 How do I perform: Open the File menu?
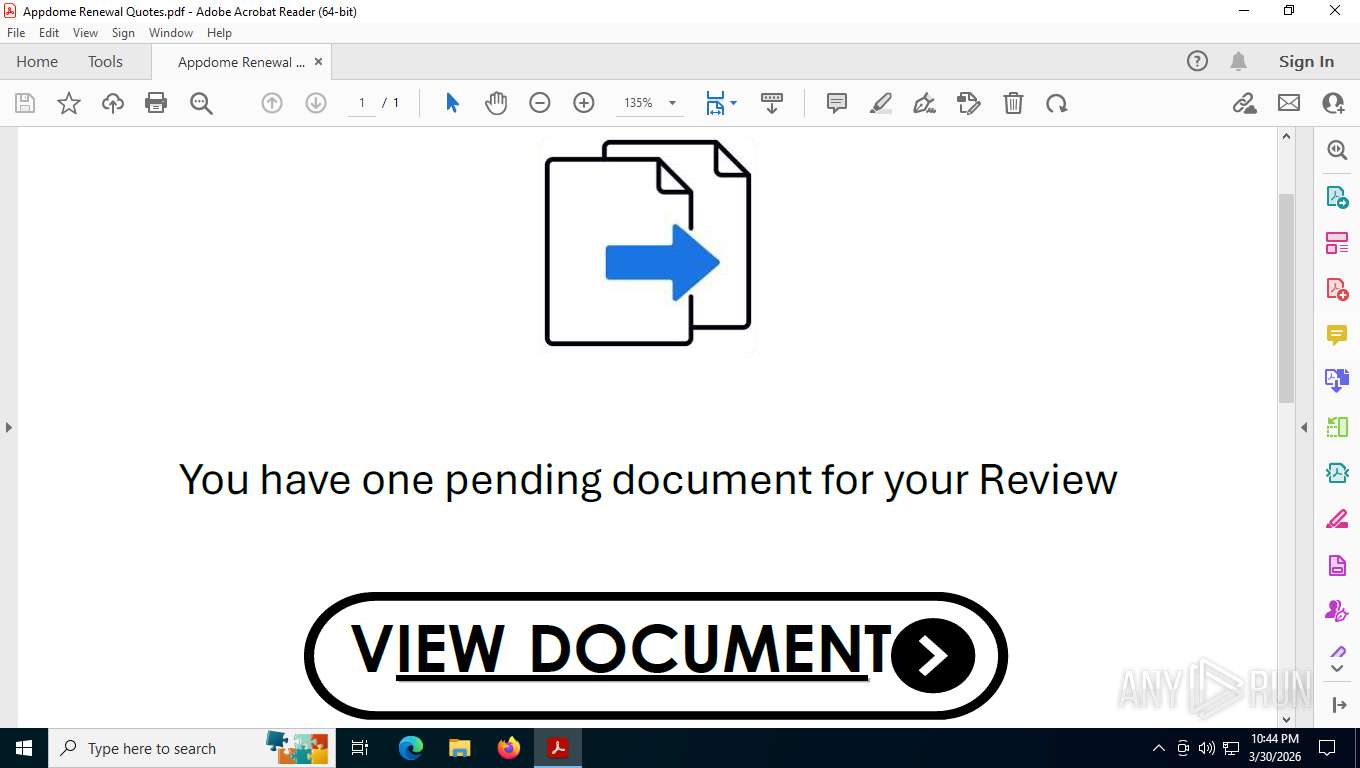[x=16, y=33]
